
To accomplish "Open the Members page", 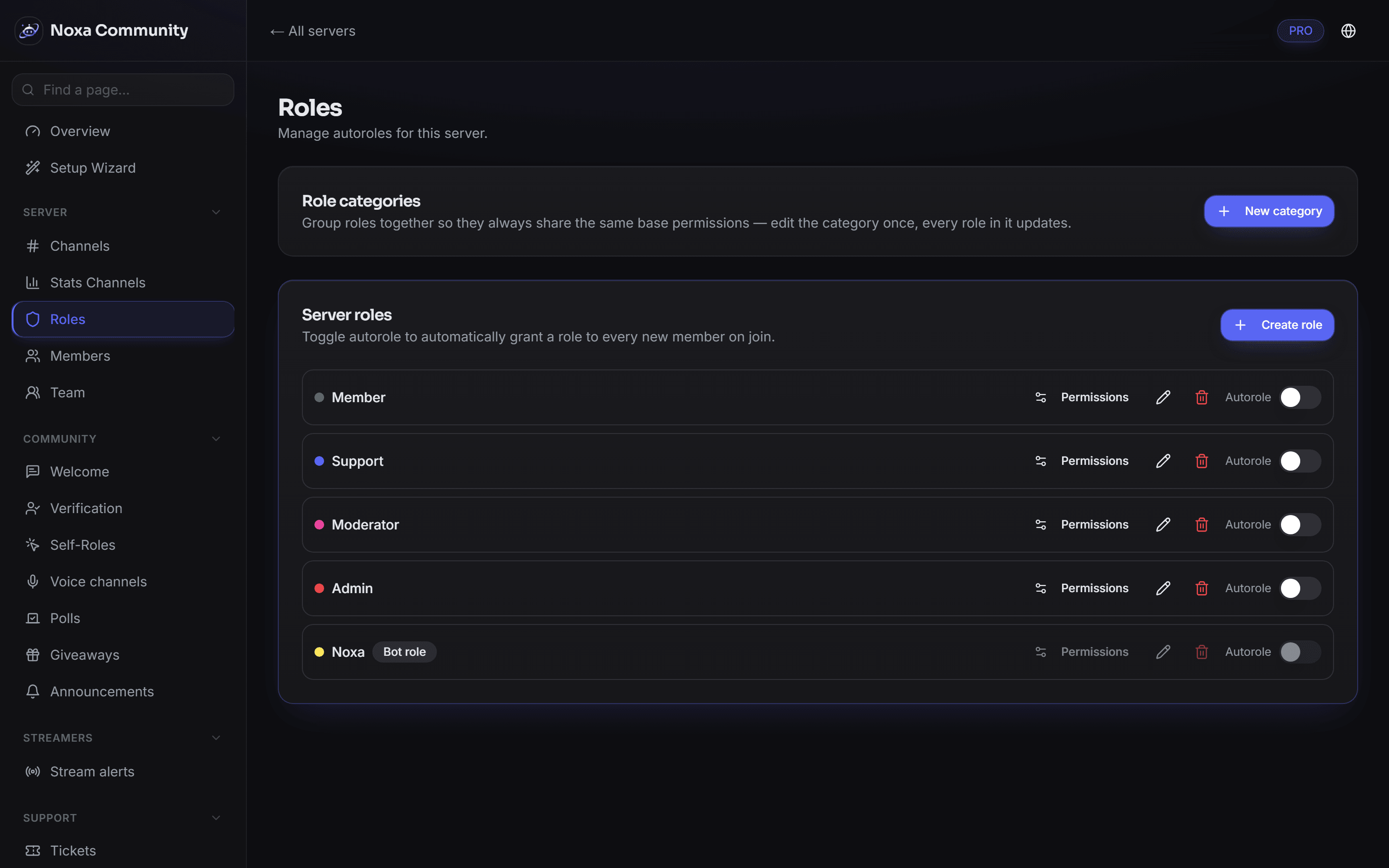I will pyautogui.click(x=123, y=356).
